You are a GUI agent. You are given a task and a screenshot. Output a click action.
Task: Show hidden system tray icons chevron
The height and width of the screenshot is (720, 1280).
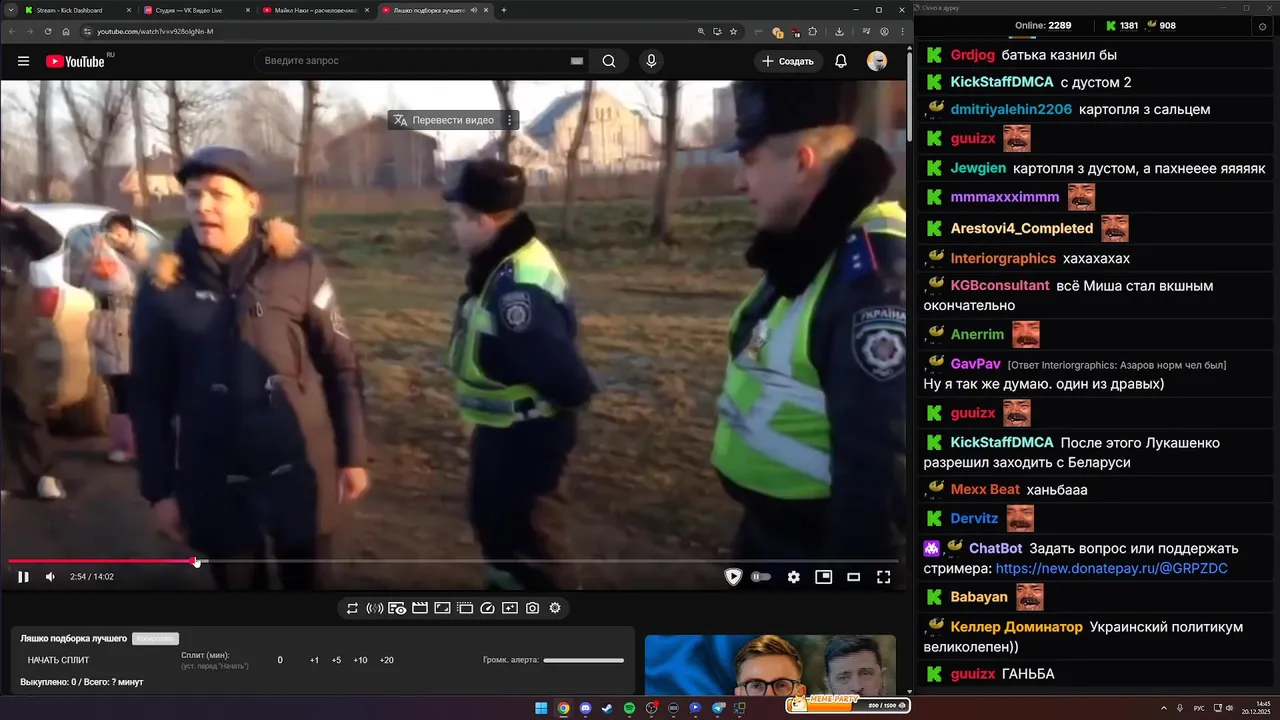(x=1163, y=708)
